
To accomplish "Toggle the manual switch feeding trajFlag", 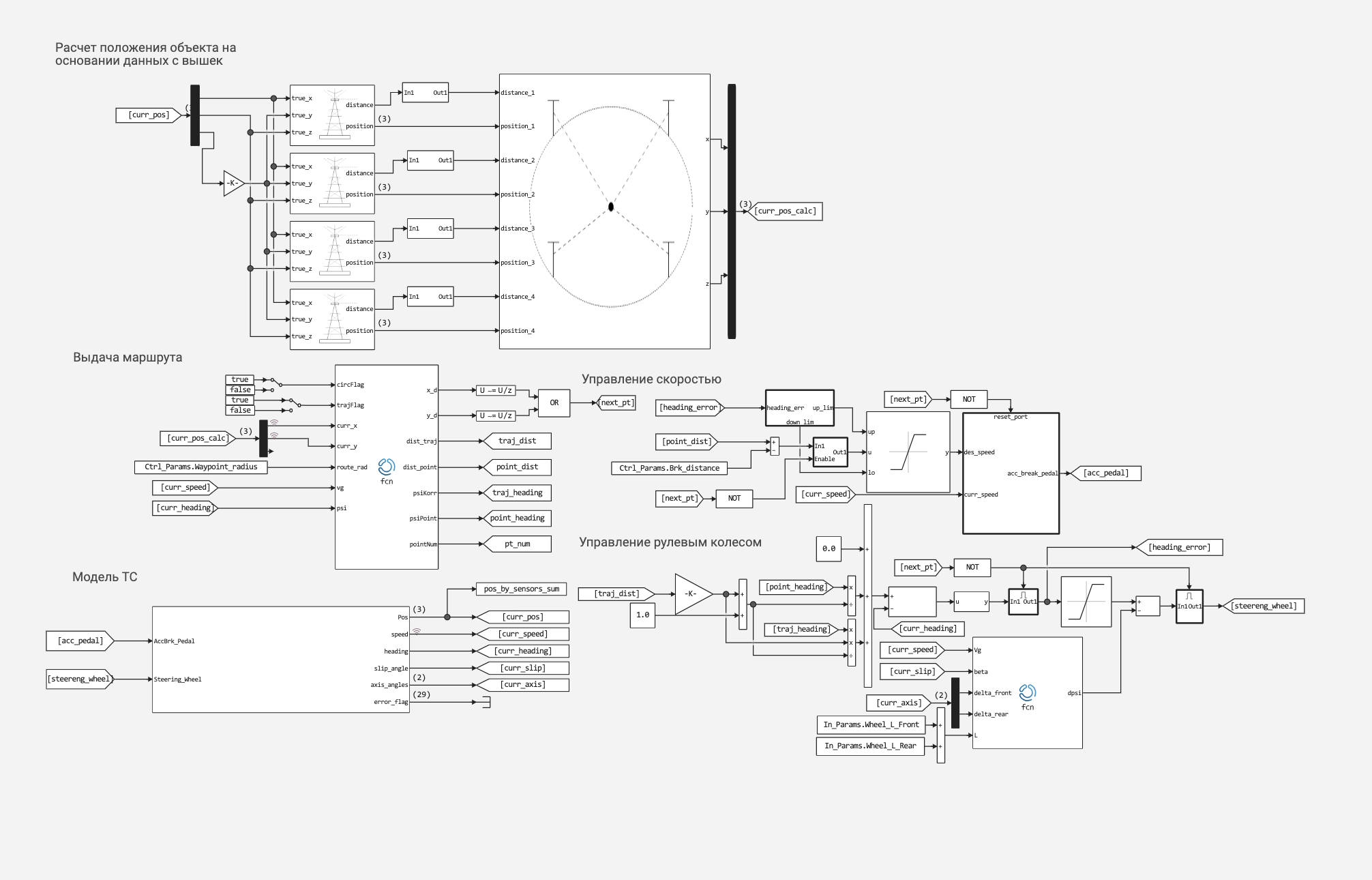I will coord(293,403).
